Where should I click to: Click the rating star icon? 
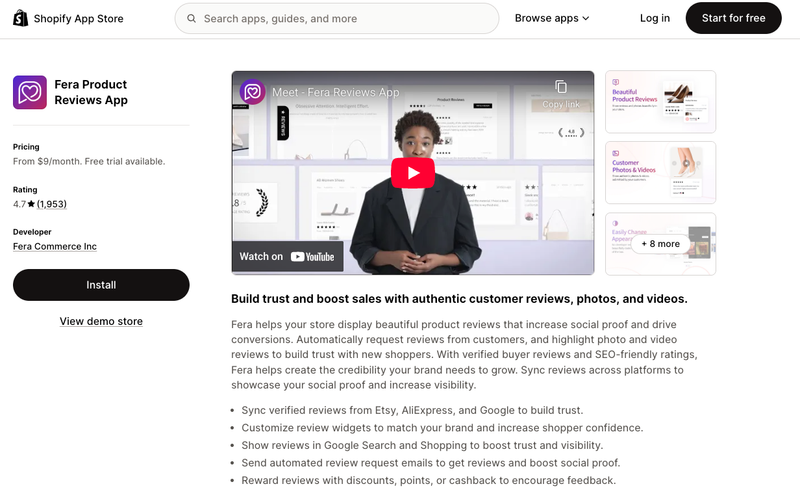point(31,204)
